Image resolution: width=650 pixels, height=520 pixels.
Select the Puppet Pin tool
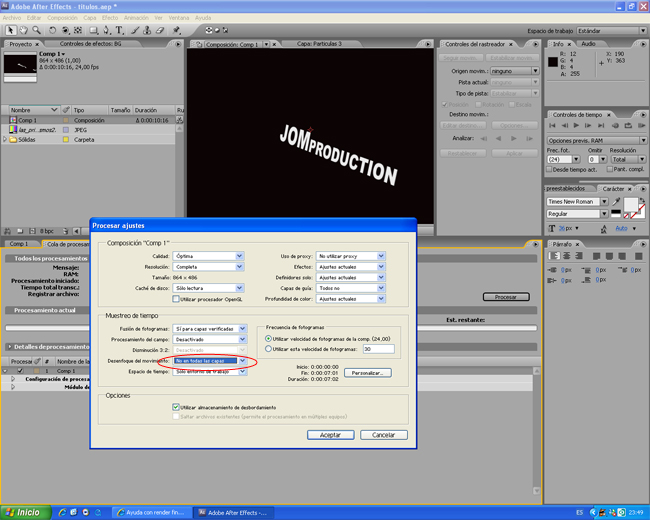coord(177,30)
